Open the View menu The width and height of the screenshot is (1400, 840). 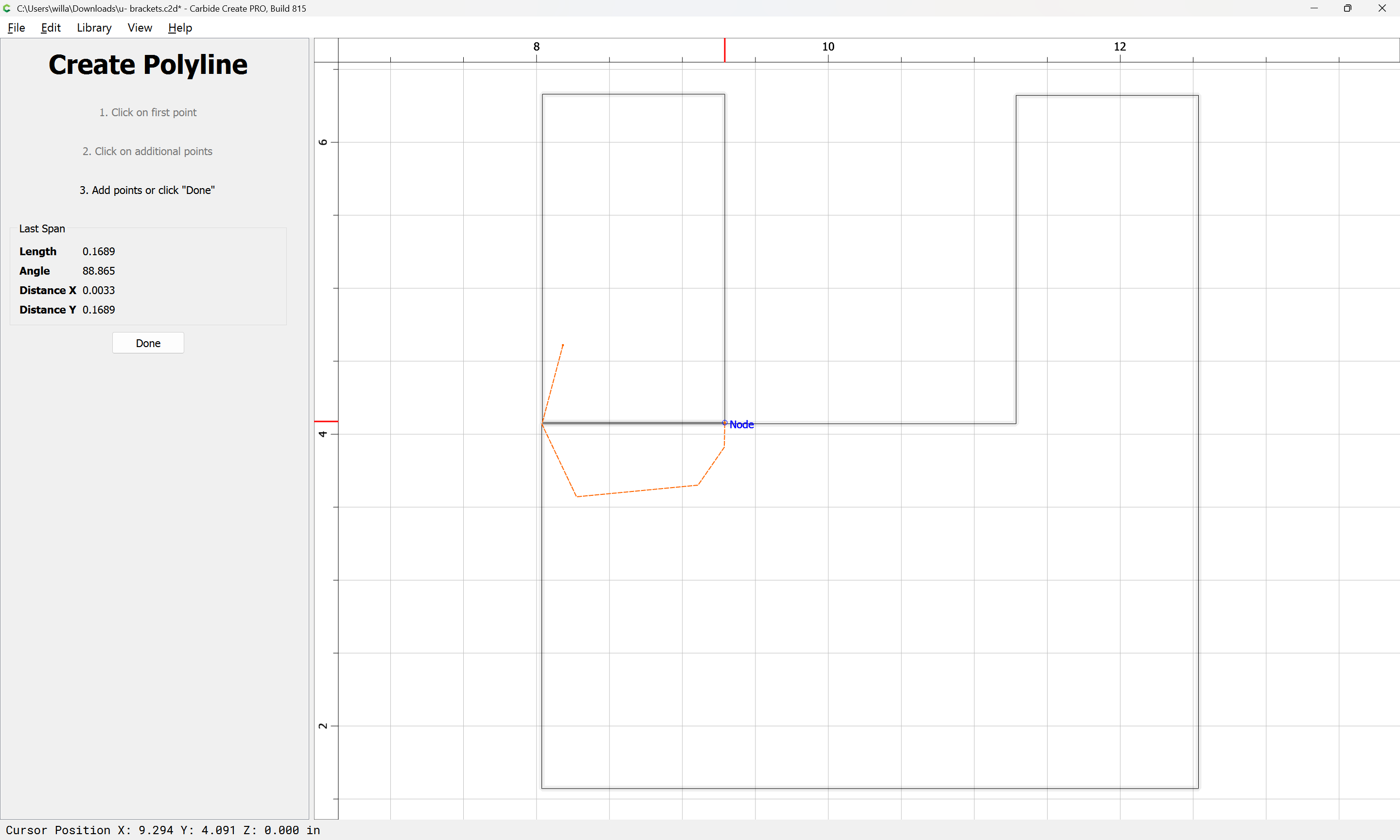[140, 28]
